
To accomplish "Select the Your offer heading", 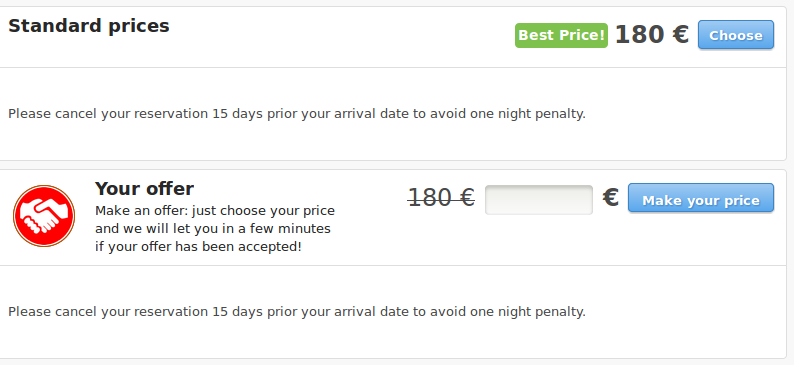I will point(144,188).
